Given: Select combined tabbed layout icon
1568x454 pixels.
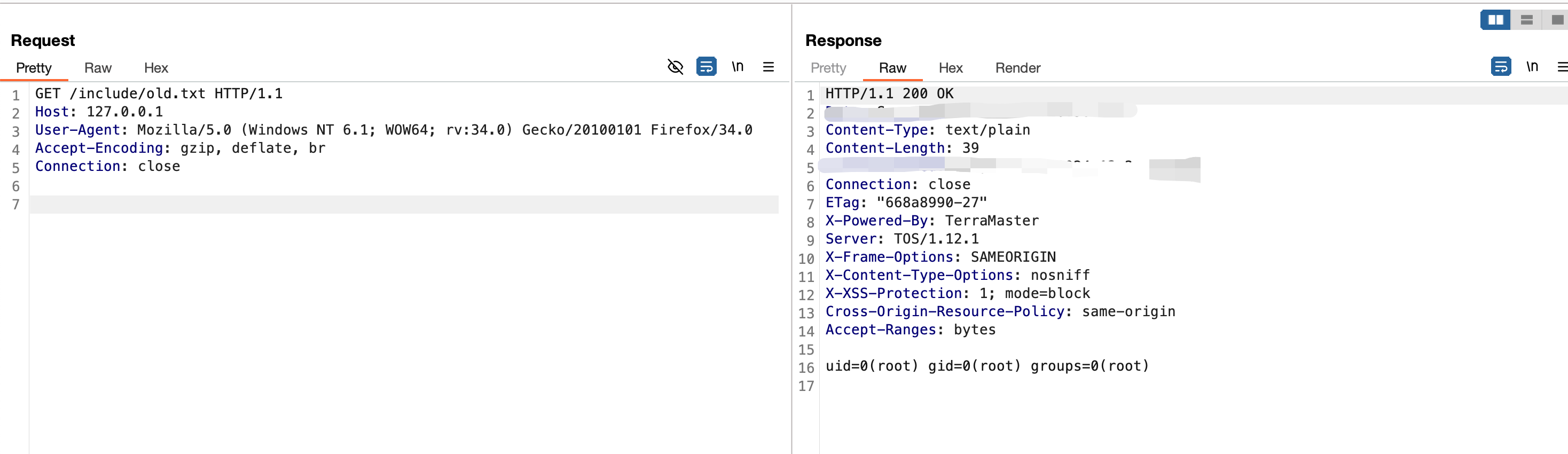Looking at the screenshot, I should point(1557,20).
